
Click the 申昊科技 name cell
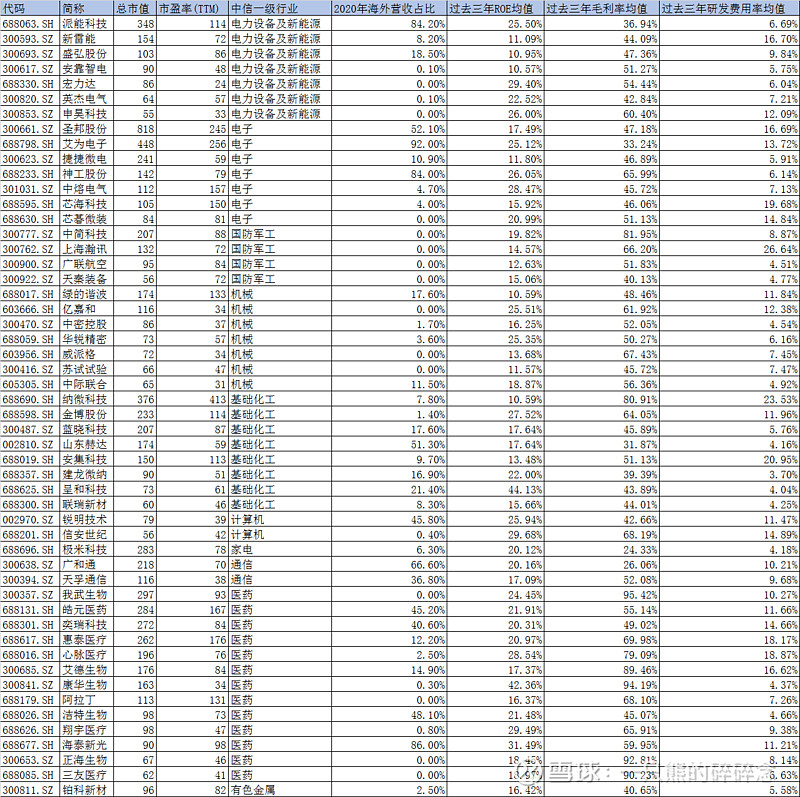coord(85,114)
